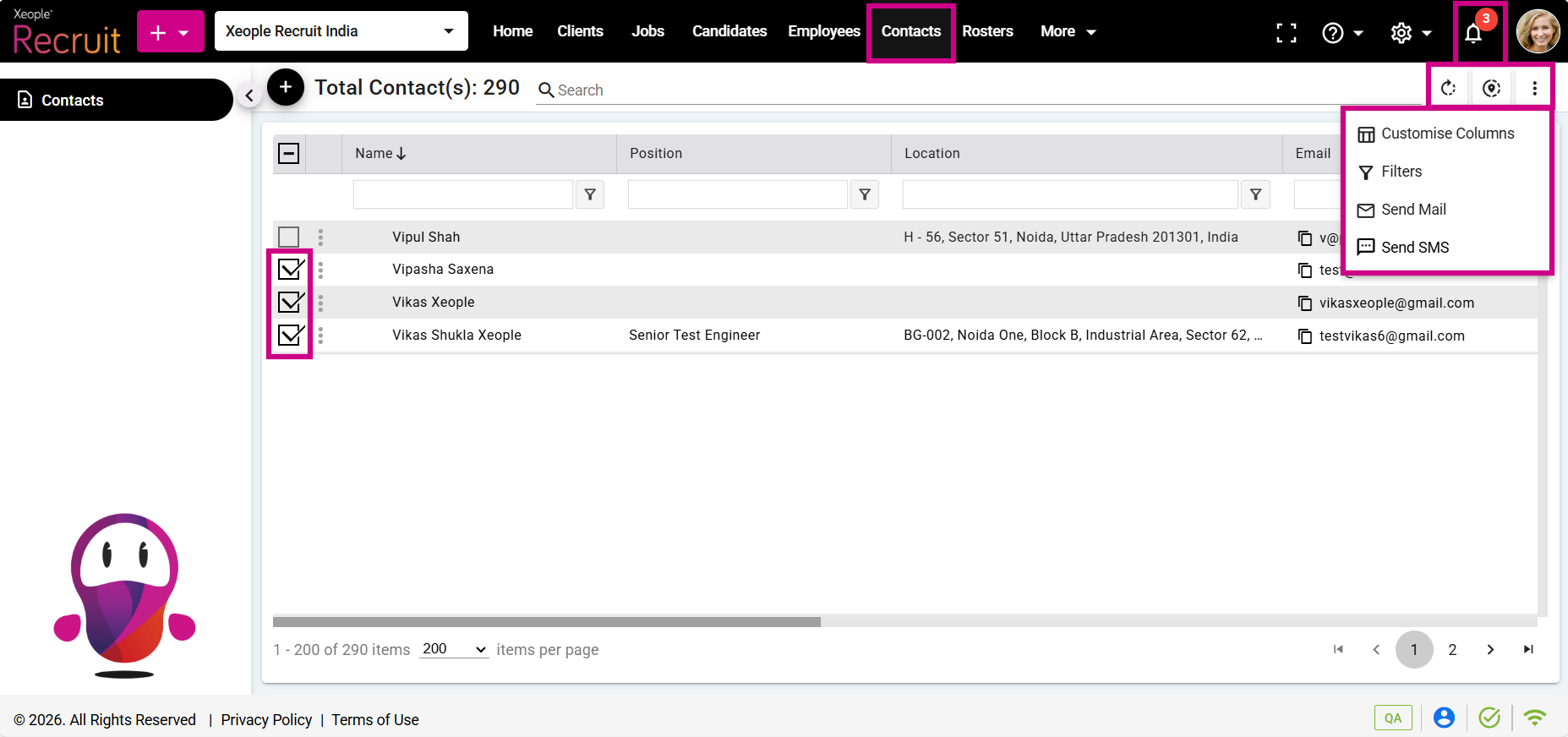Check the Vipul Shah row checkbox

point(289,237)
